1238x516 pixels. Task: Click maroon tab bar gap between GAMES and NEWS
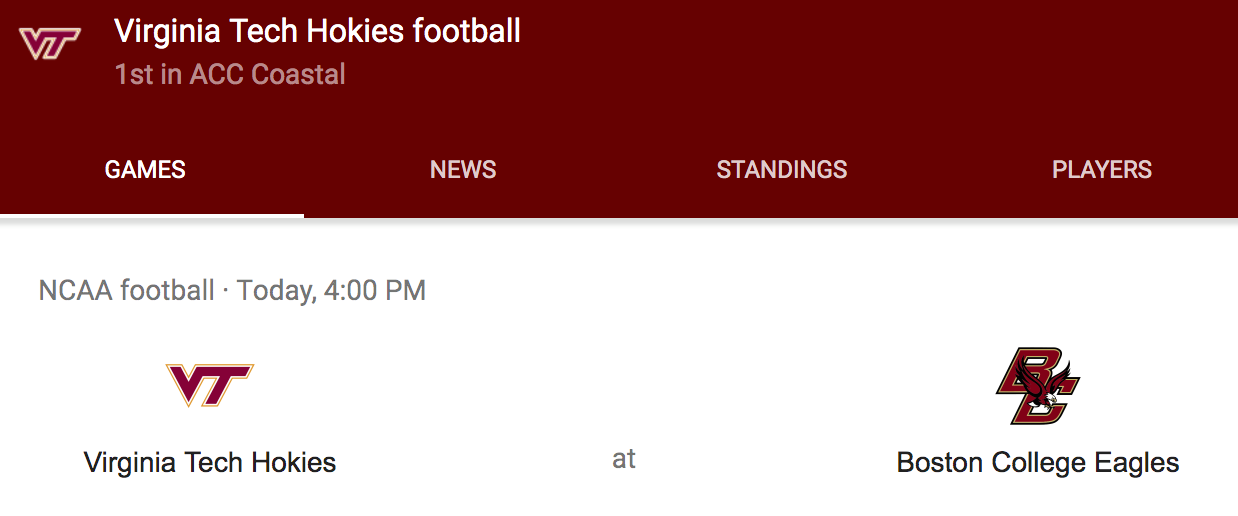308,170
